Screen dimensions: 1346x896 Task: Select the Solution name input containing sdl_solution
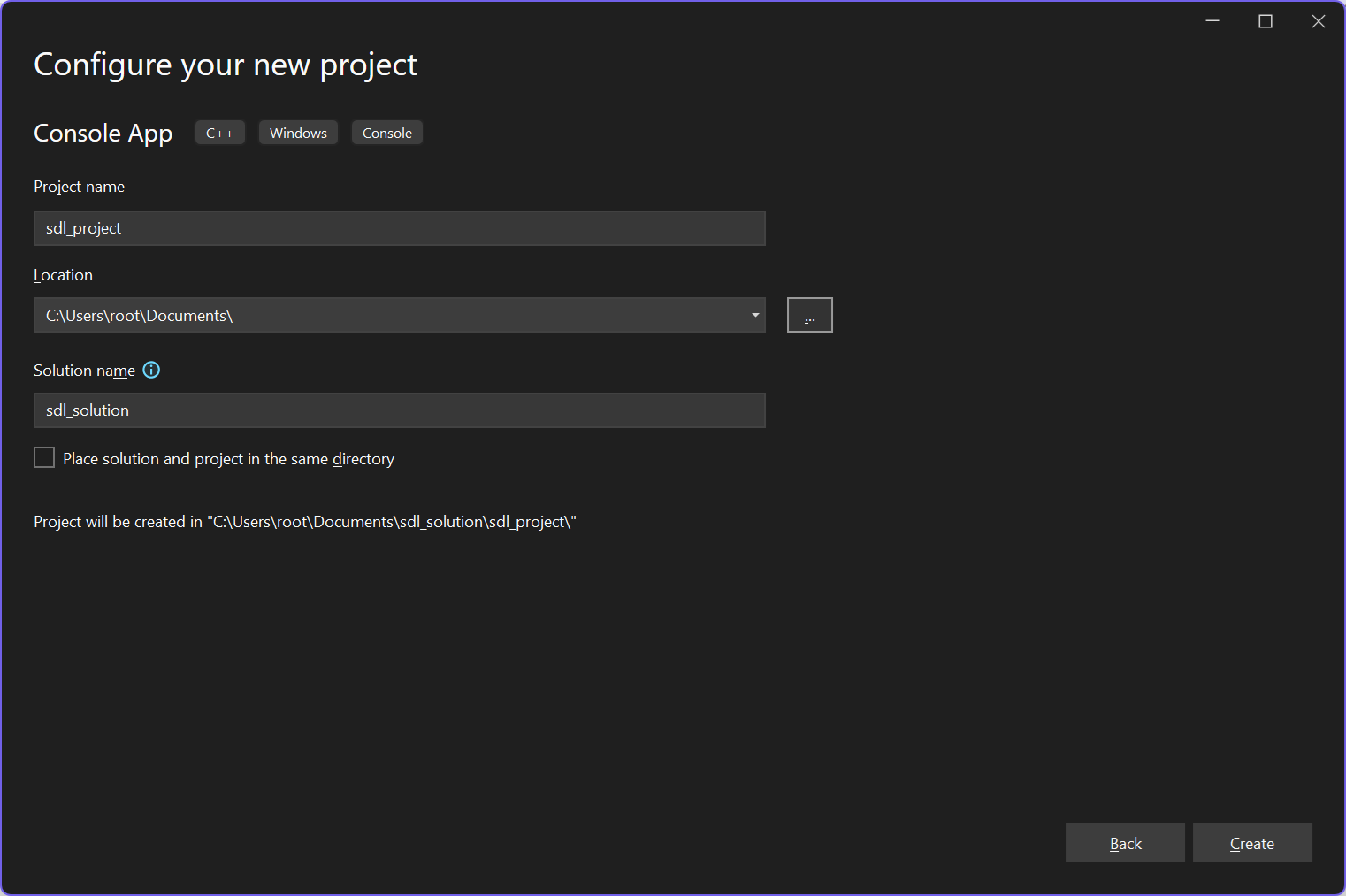point(399,410)
